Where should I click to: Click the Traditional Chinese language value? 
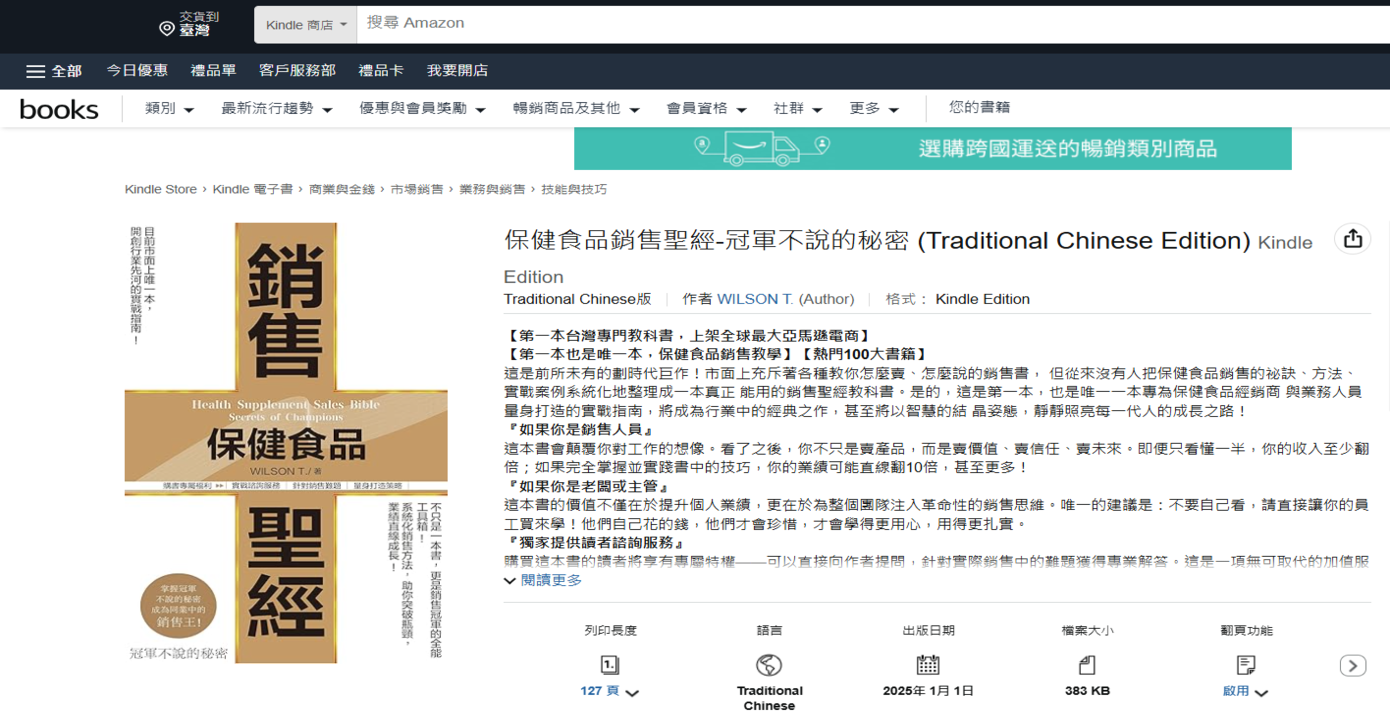769,698
